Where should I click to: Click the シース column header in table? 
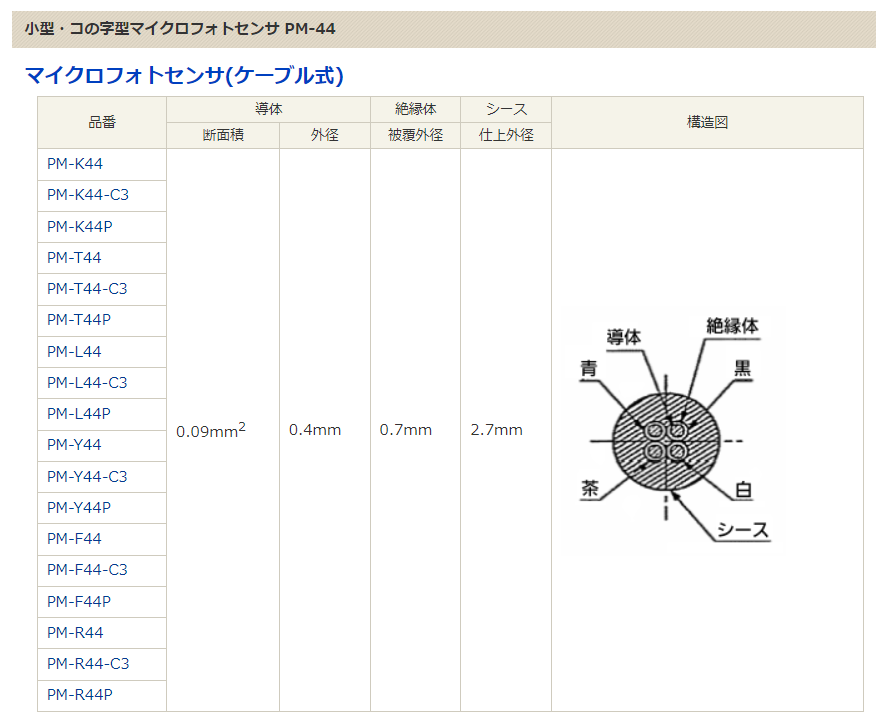[x=506, y=109]
